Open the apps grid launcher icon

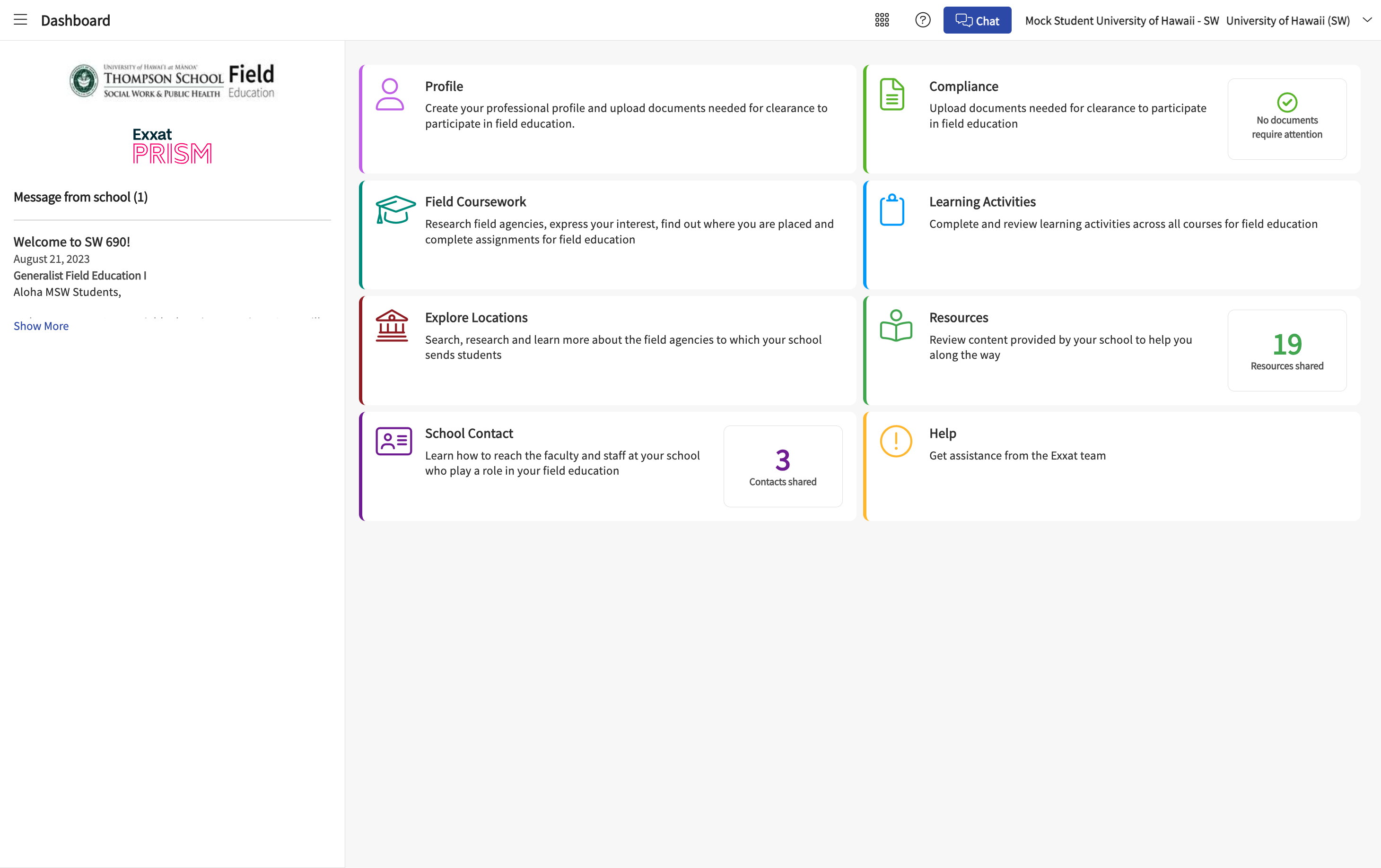(x=882, y=20)
